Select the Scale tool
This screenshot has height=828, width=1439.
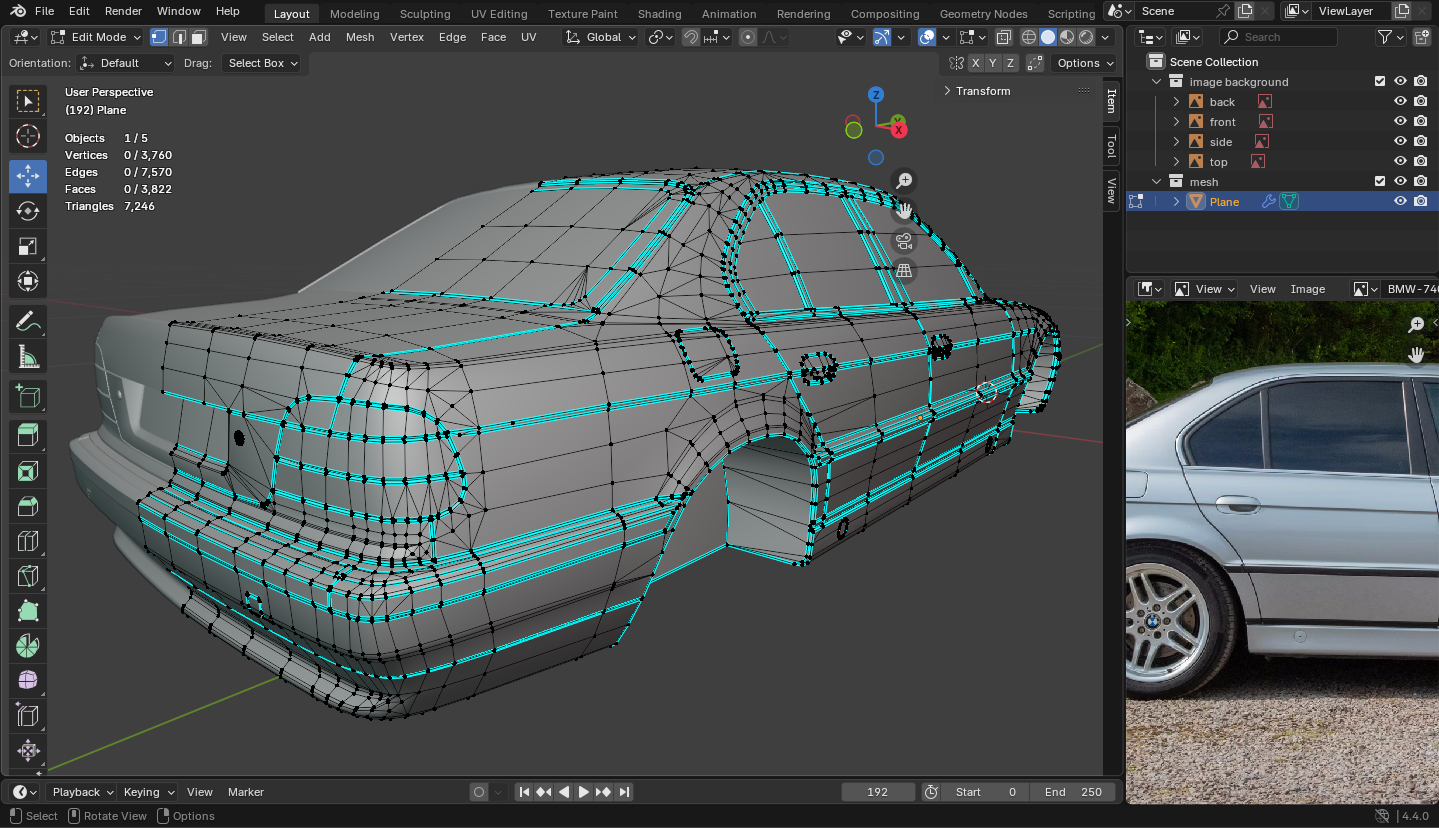(x=28, y=246)
